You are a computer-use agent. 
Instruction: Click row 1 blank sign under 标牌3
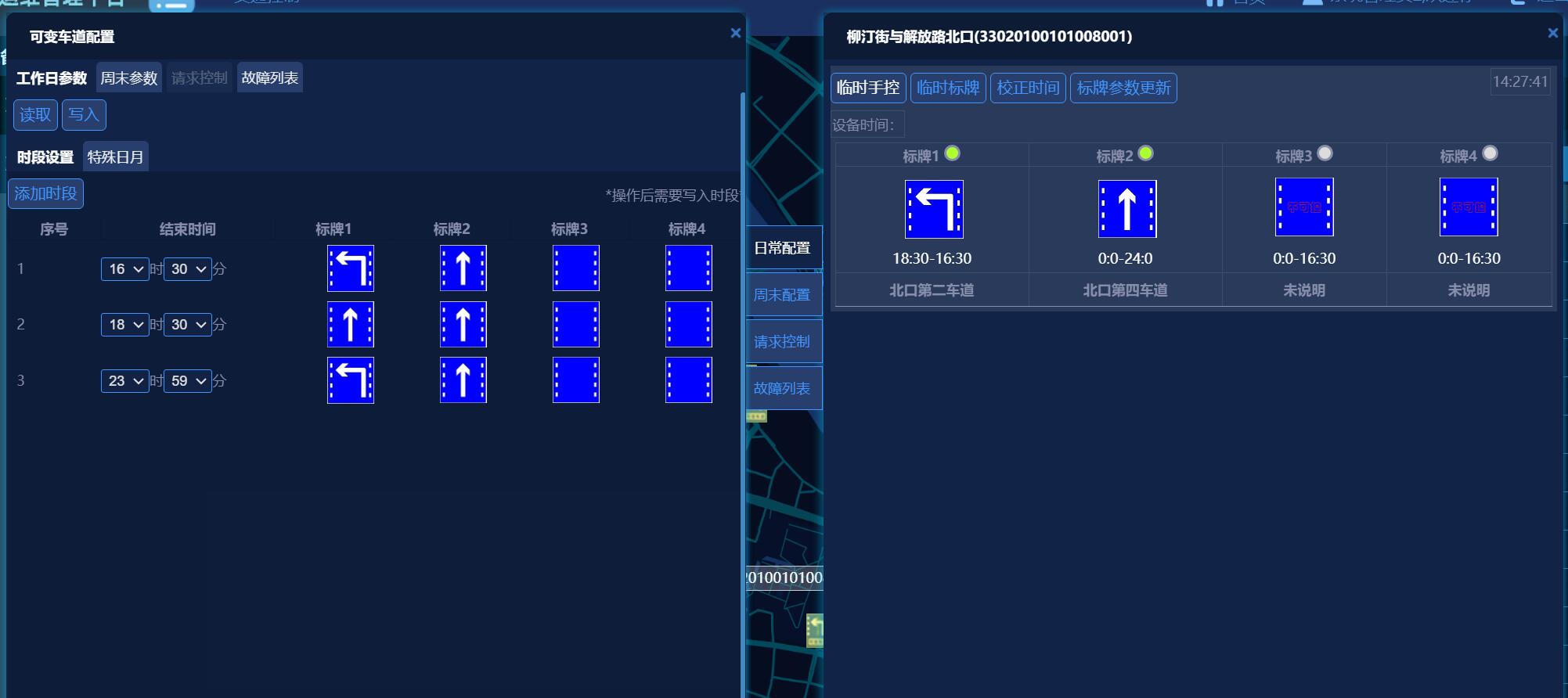click(x=575, y=268)
